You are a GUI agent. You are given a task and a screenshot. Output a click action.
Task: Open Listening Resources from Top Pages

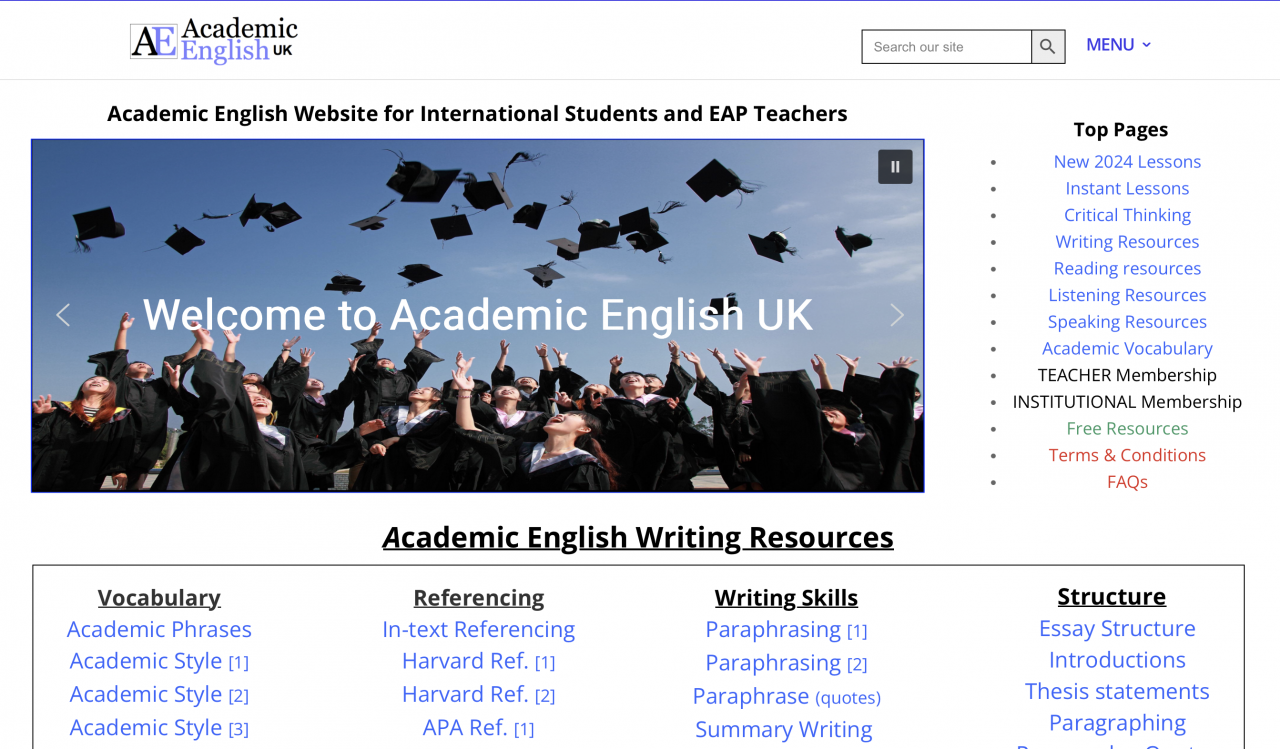pyautogui.click(x=1127, y=294)
